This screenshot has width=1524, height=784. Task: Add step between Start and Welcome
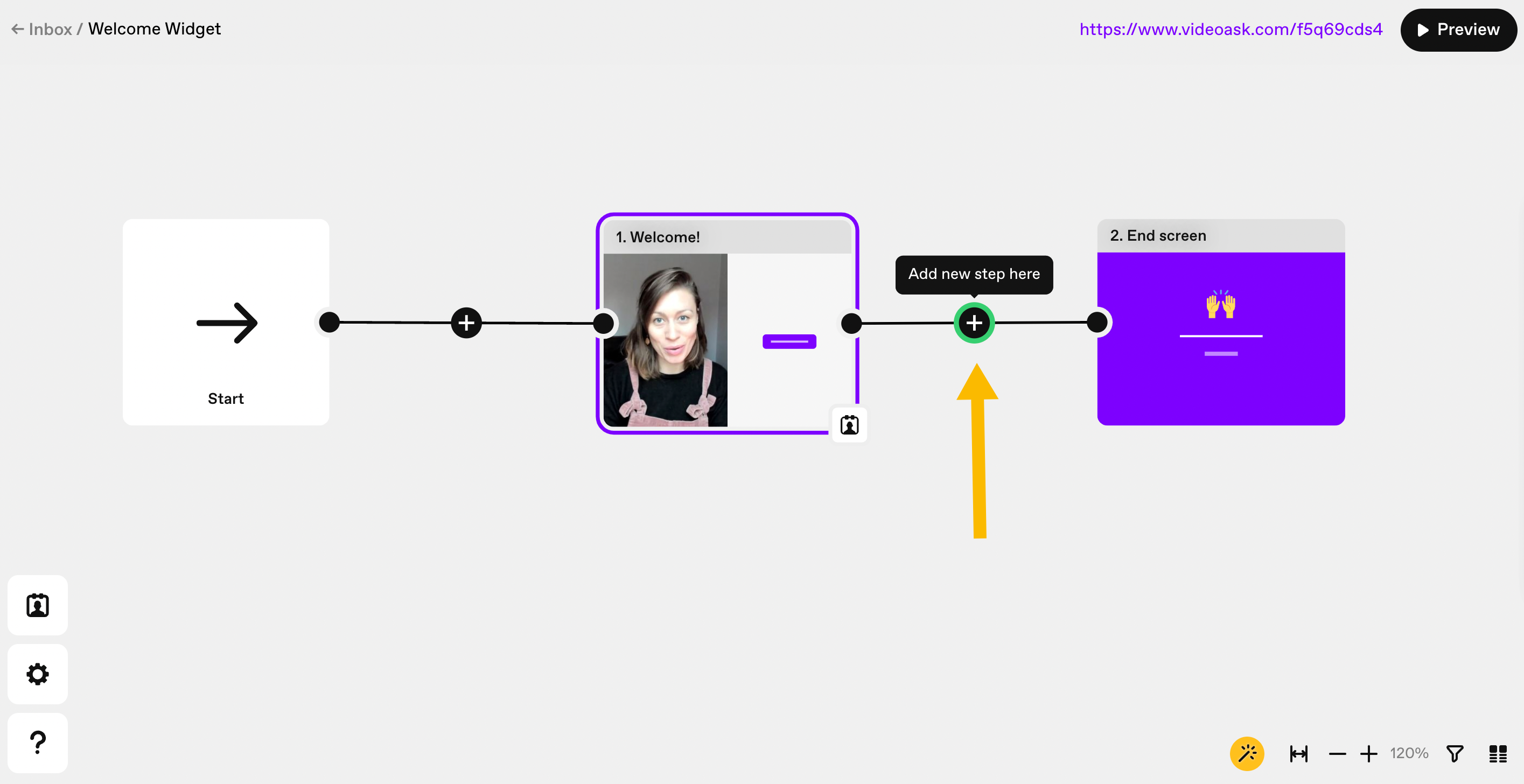pyautogui.click(x=466, y=323)
